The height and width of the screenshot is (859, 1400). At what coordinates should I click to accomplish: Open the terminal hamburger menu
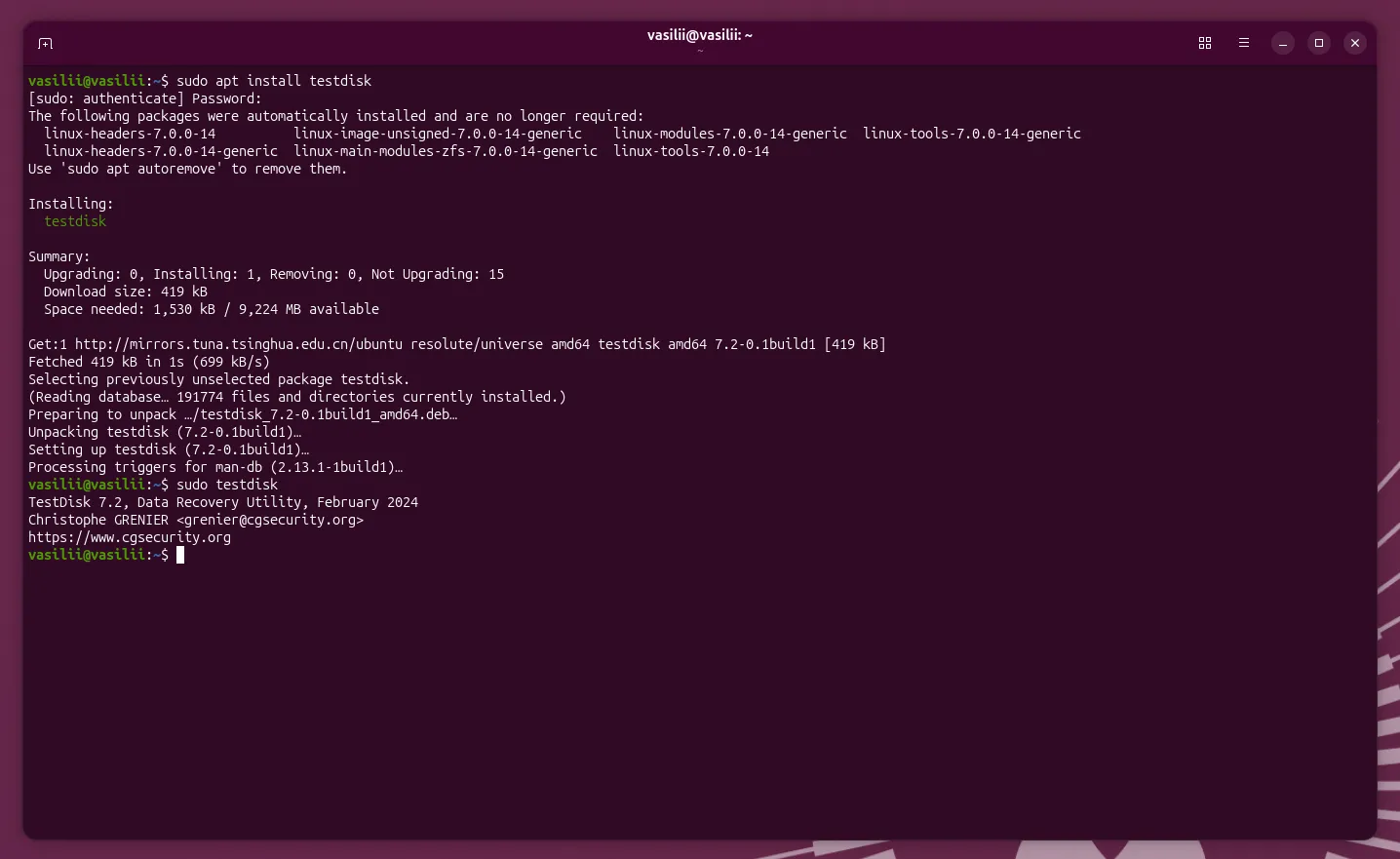[1244, 43]
